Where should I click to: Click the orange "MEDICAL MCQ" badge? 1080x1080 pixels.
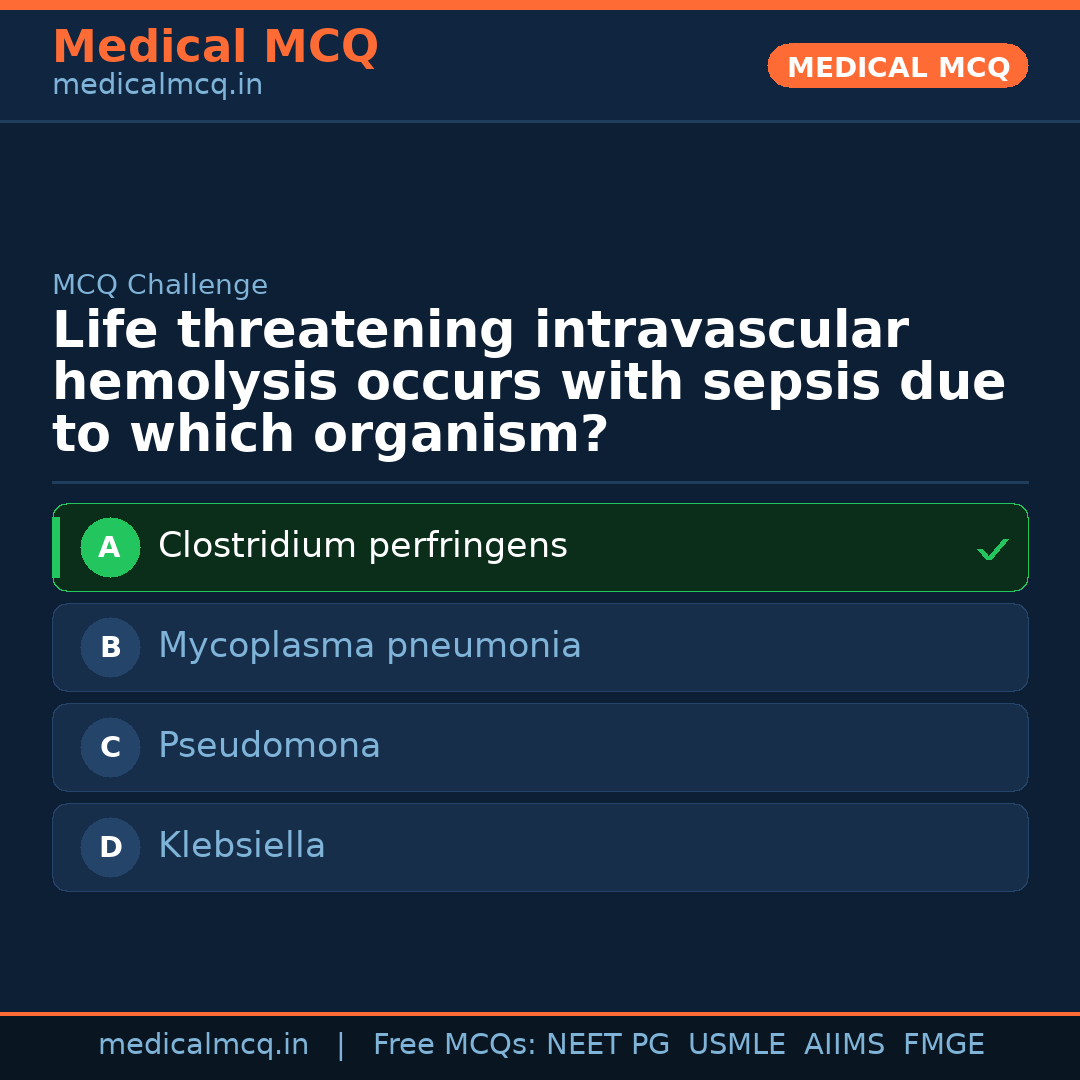point(898,67)
